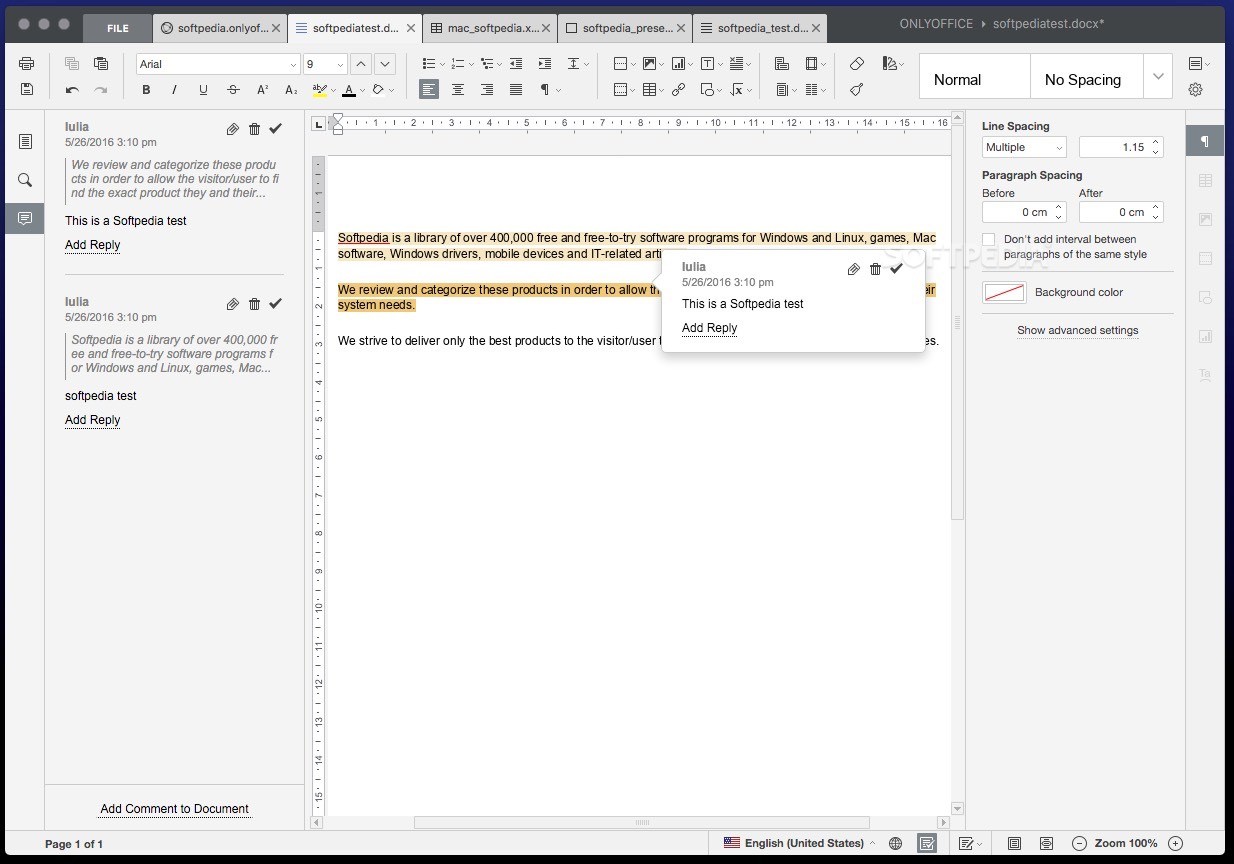Open the Search panel in left sidebar
The image size is (1234, 864).
25,180
